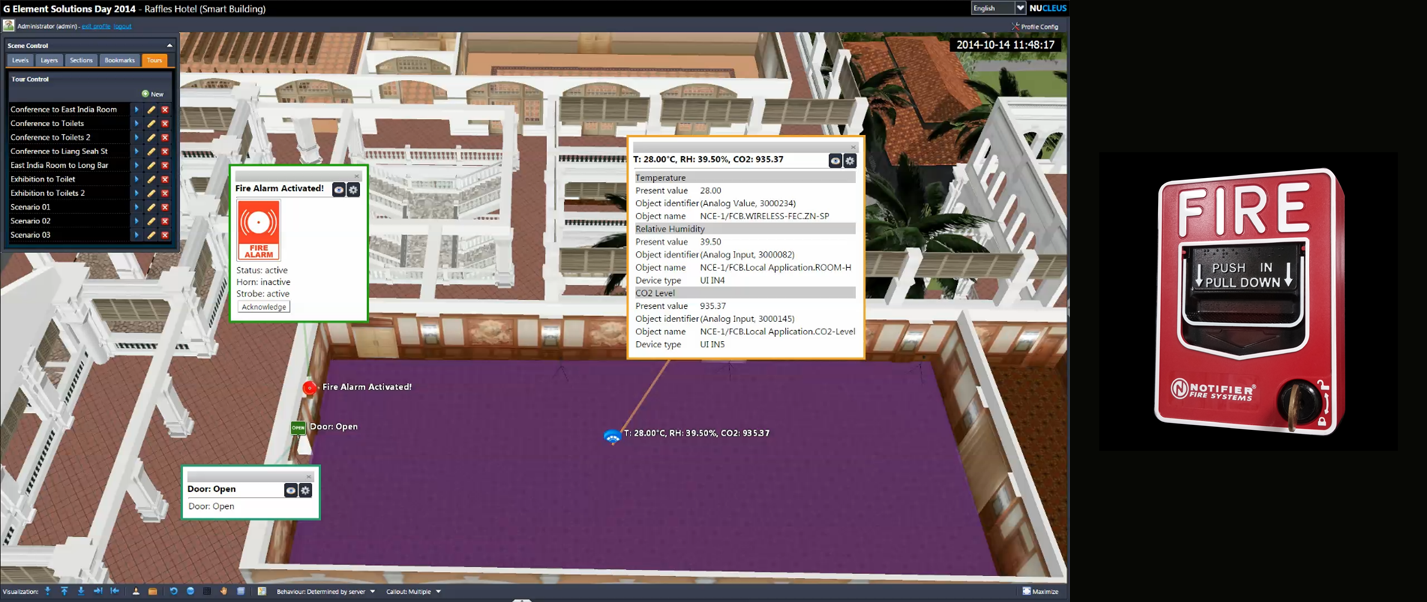Open Profile Config
Screen dimensions: 1427x602
pyautogui.click(x=1035, y=27)
